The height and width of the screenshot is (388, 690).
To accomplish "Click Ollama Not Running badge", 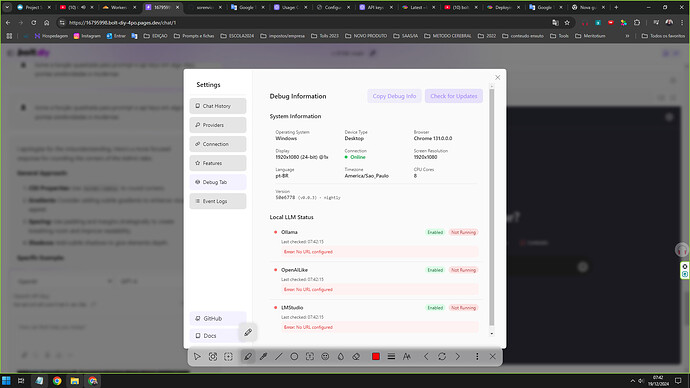I will 463,232.
